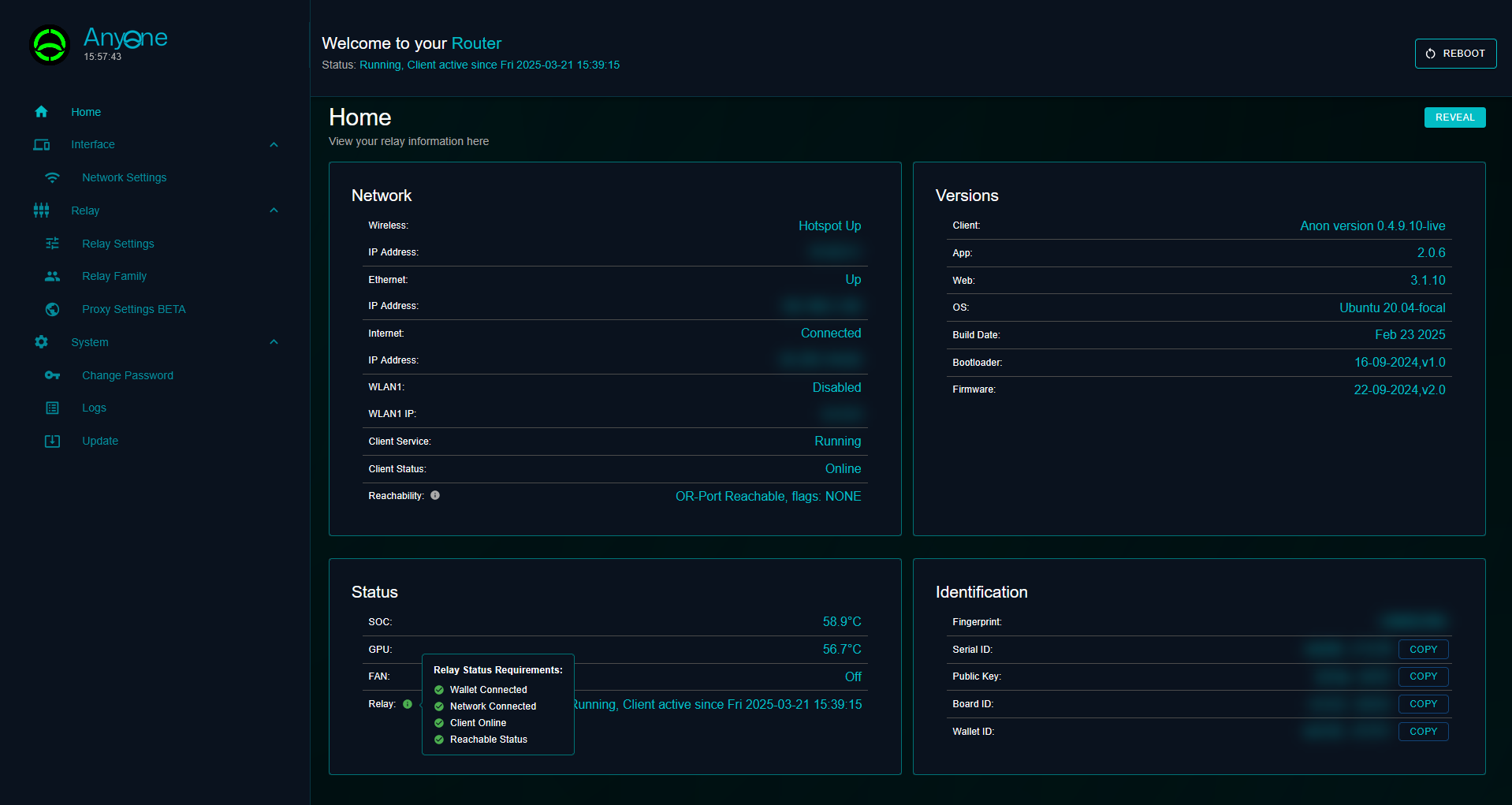Collapse the System section chevron
Viewport: 1512px width, 805px height.
[x=274, y=342]
